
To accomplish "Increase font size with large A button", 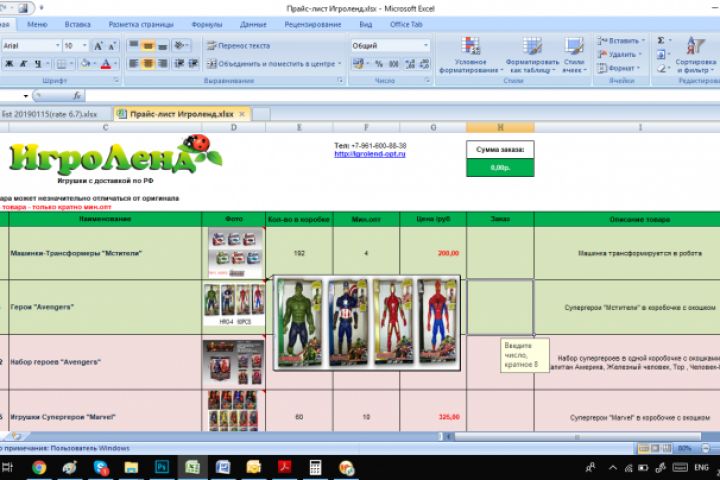I will [x=98, y=45].
